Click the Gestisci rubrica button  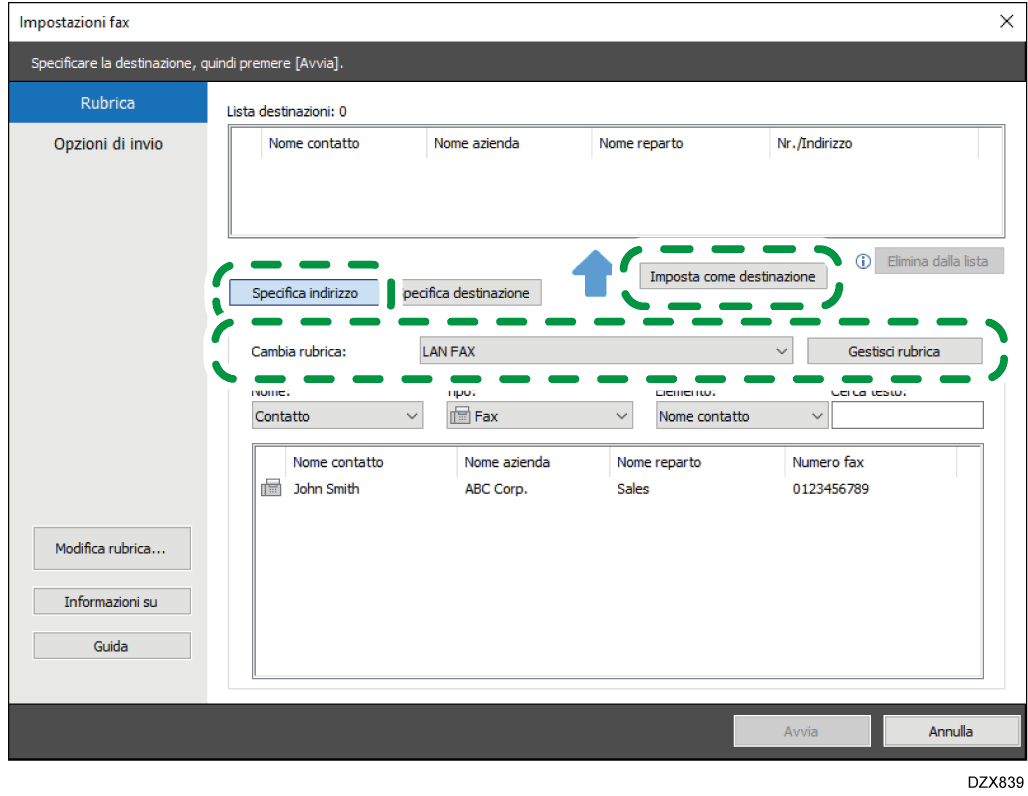click(x=894, y=351)
